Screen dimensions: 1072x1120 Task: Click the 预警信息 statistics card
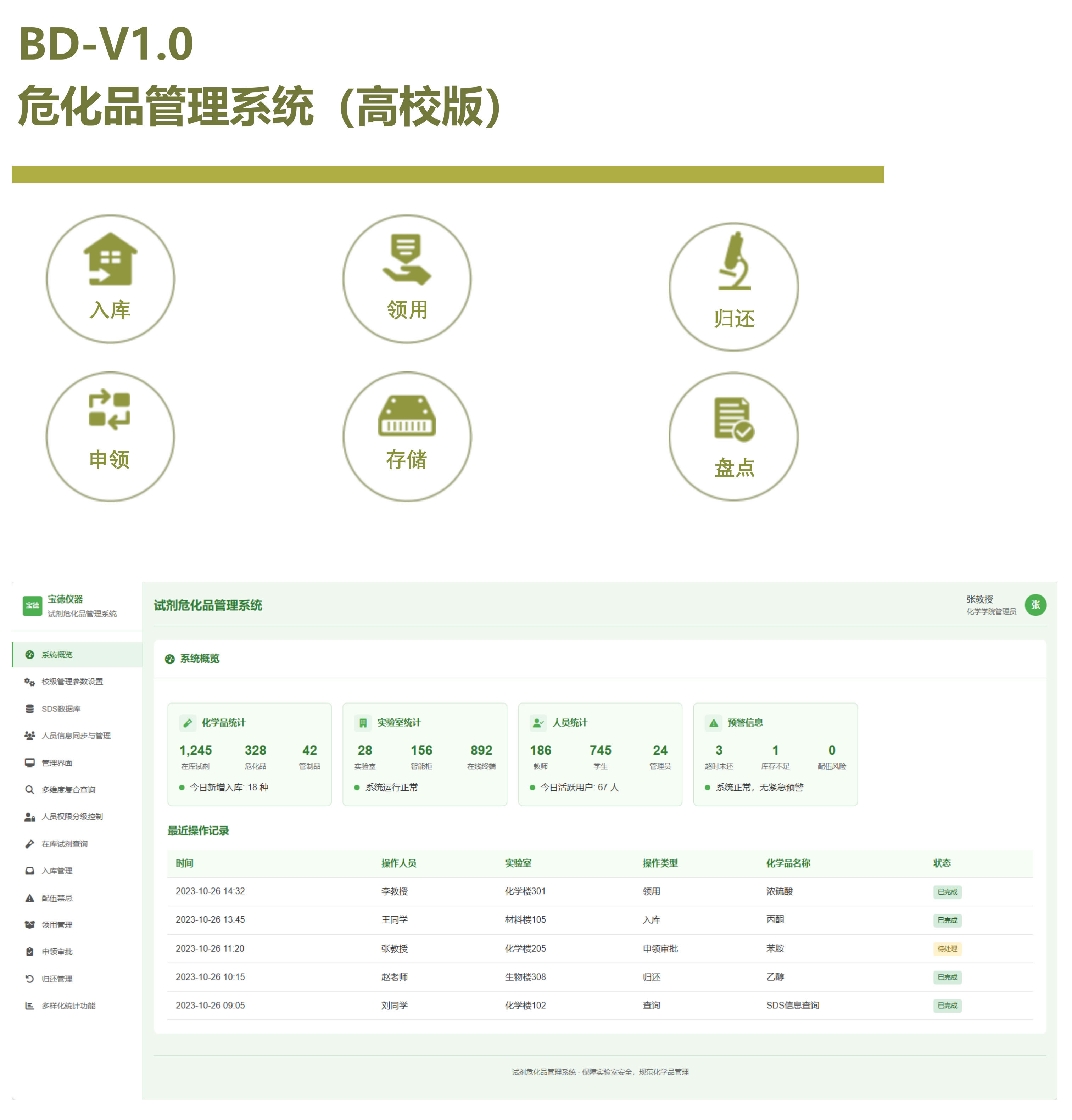click(775, 754)
